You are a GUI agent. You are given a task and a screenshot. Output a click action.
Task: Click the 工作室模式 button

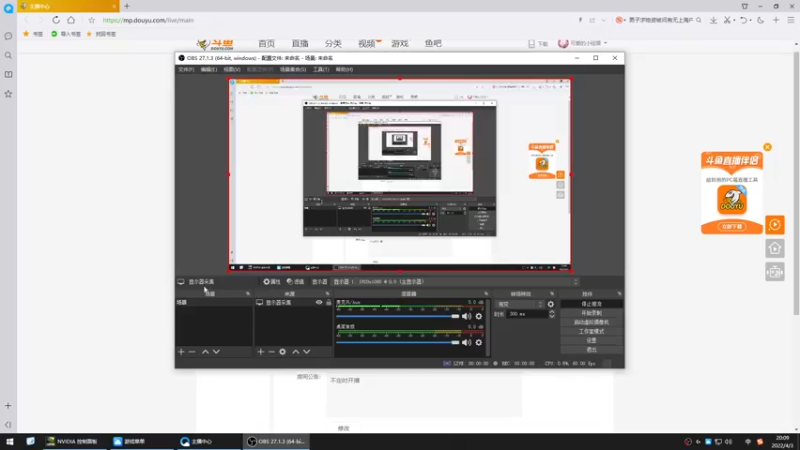click(x=591, y=331)
